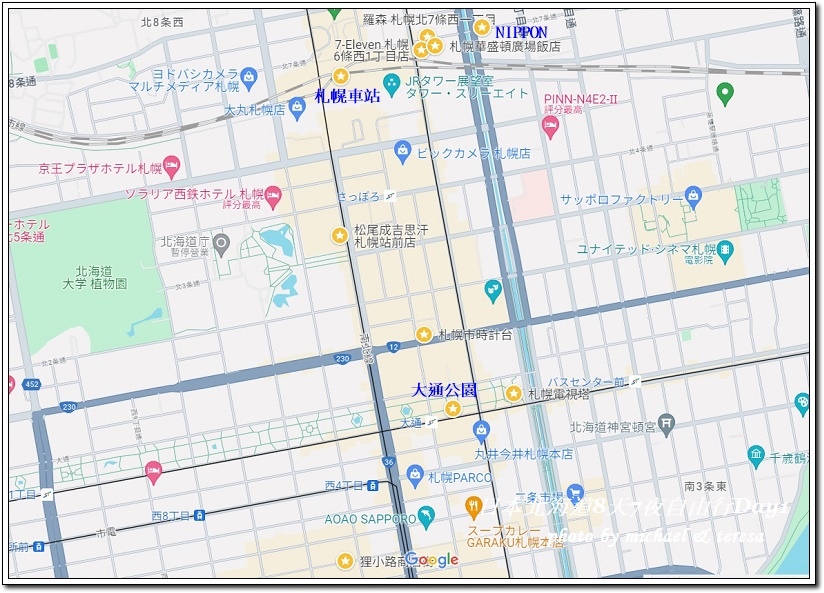
Task: Select the AOAO SAPPORO aquarium pin
Action: [426, 517]
